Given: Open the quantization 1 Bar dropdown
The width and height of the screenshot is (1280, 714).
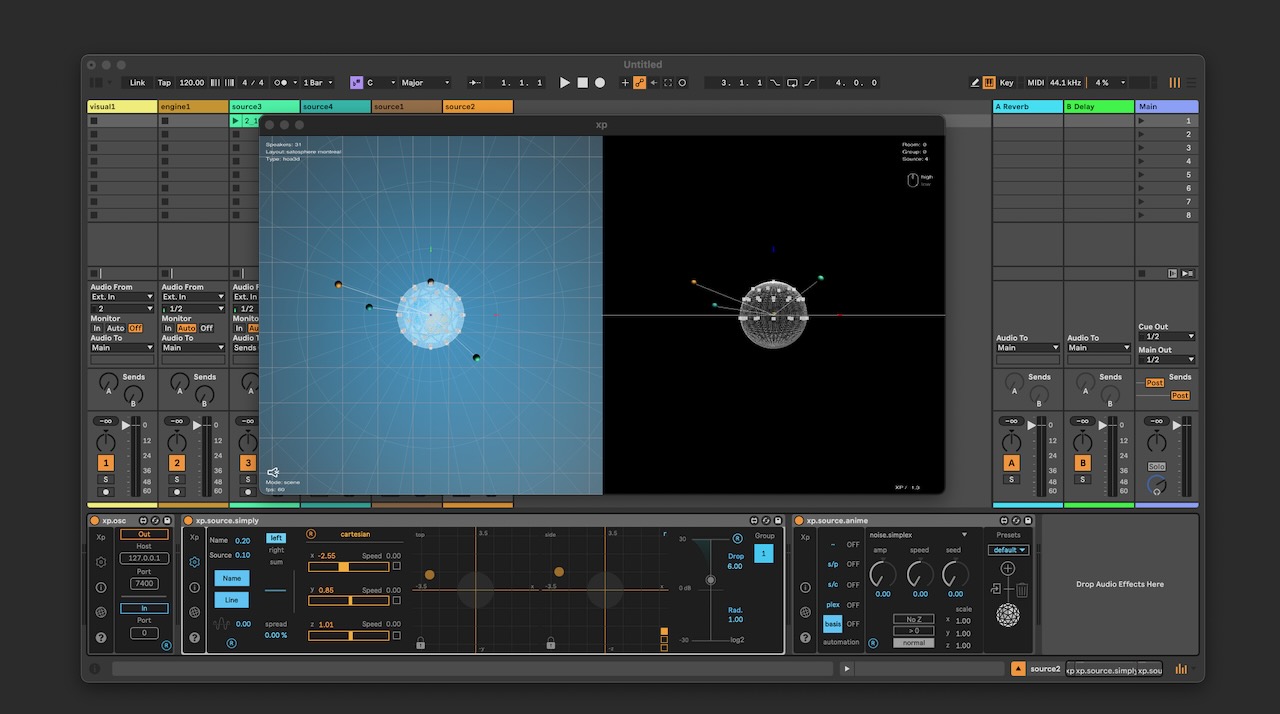Looking at the screenshot, I should pos(319,83).
